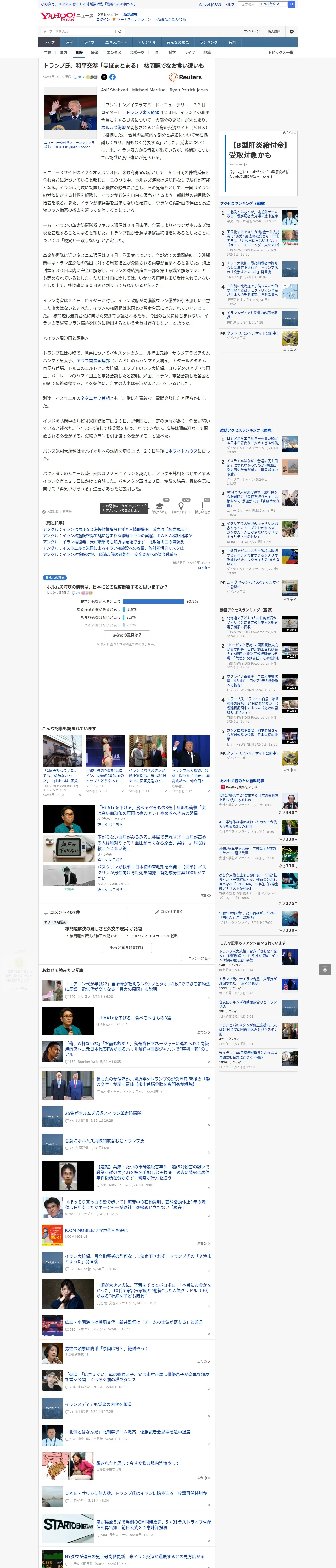Screen dimensions: 336x1568
Task: Open the みんなの意見 navigation tab
Action: (x=178, y=43)
